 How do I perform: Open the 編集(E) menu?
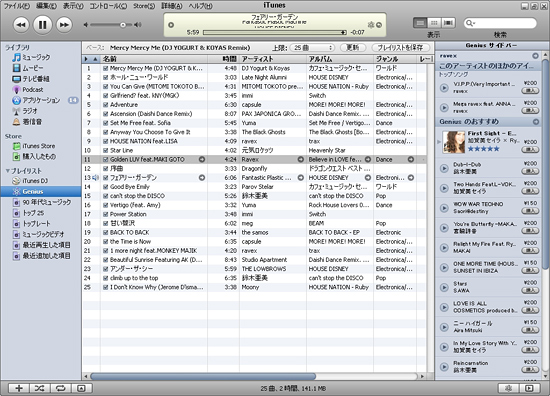[46, 6]
